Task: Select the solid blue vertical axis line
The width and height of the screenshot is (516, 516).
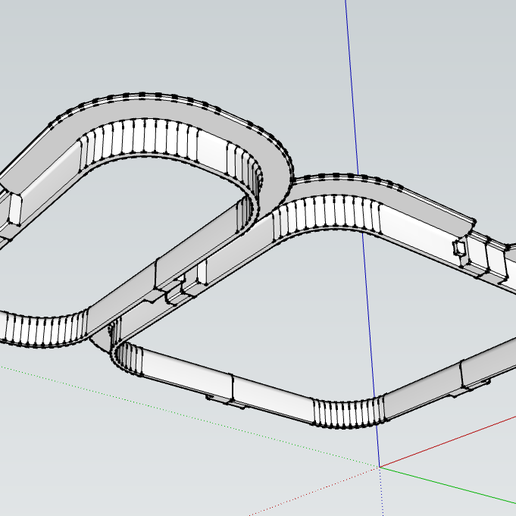Action: 363,233
